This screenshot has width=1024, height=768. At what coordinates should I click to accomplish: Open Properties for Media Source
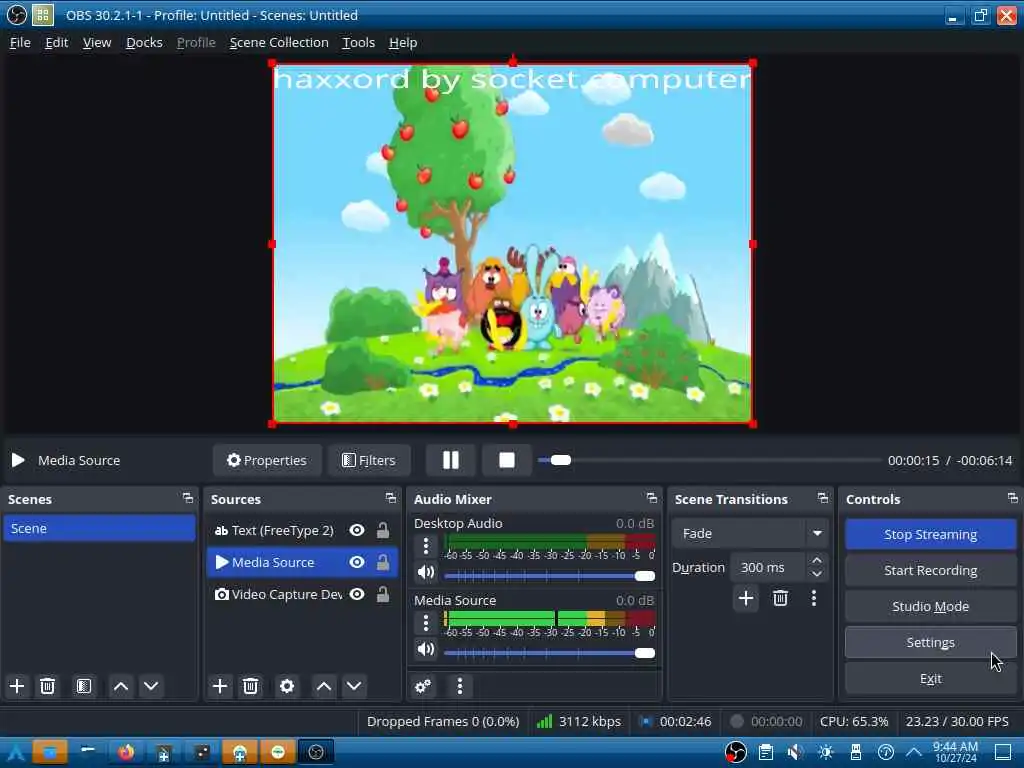tap(266, 460)
